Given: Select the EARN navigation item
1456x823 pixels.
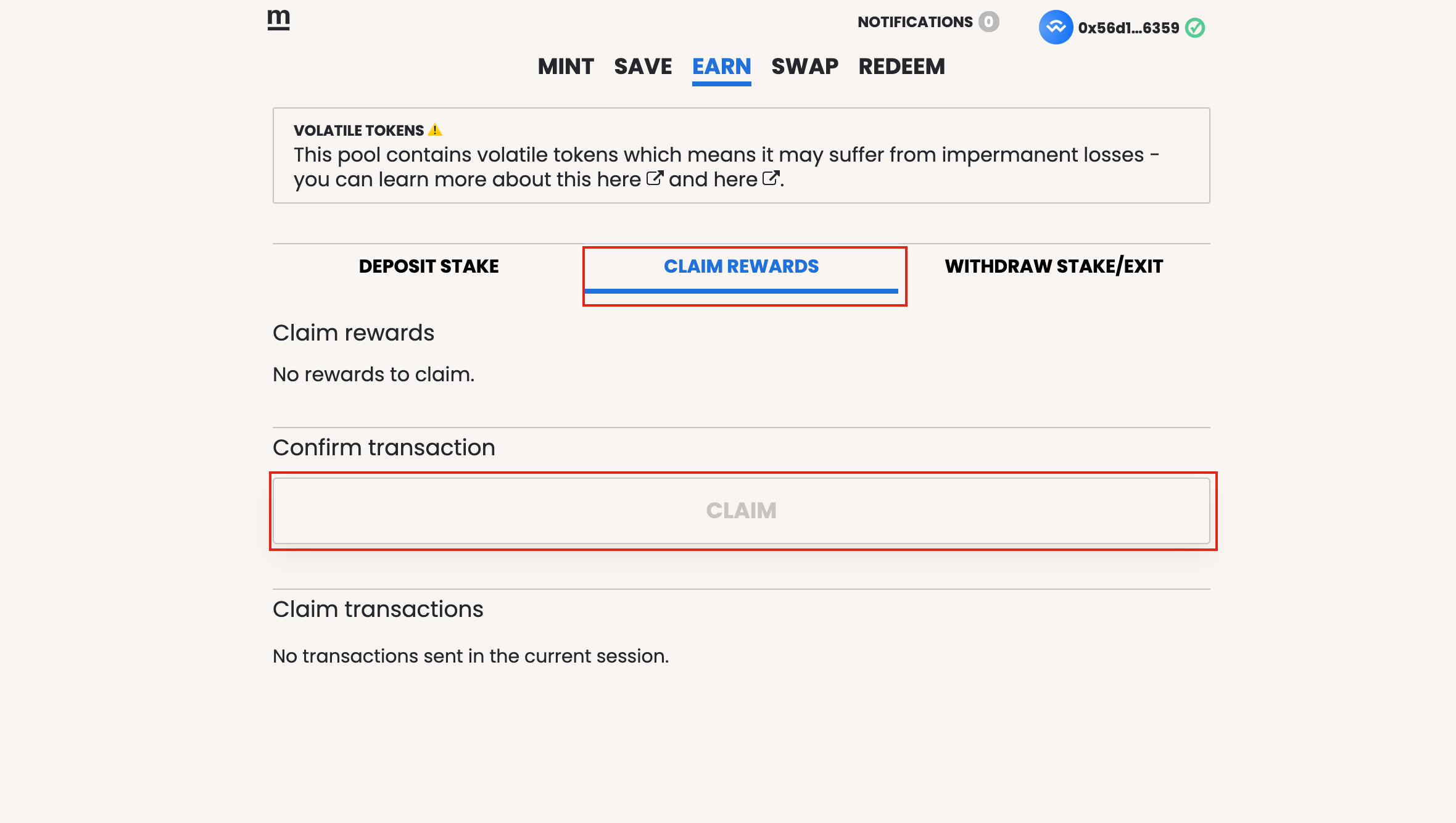Looking at the screenshot, I should pyautogui.click(x=721, y=67).
